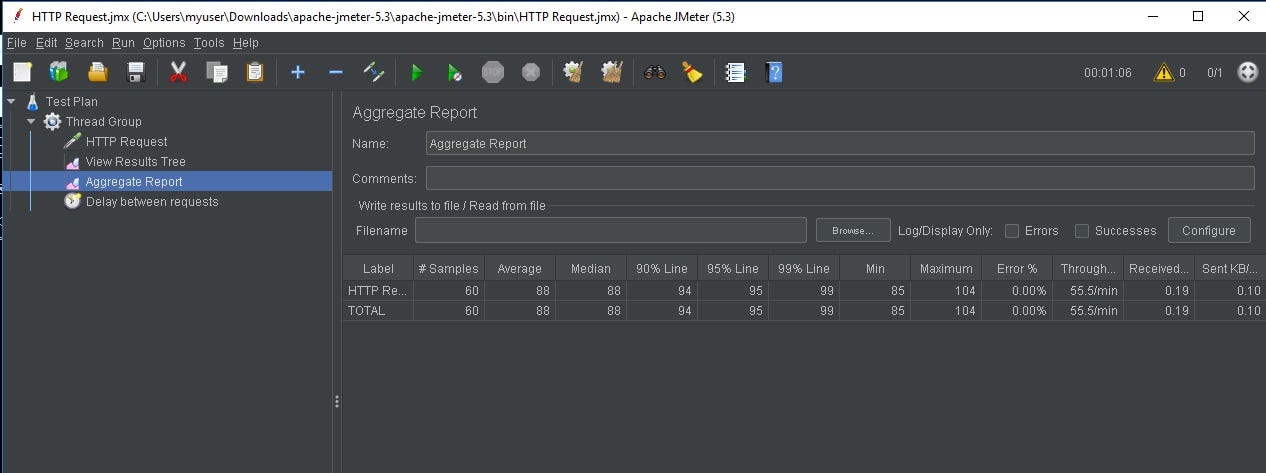1266x473 pixels.
Task: Click the Toggle enable/disable element icon
Action: [x=374, y=72]
